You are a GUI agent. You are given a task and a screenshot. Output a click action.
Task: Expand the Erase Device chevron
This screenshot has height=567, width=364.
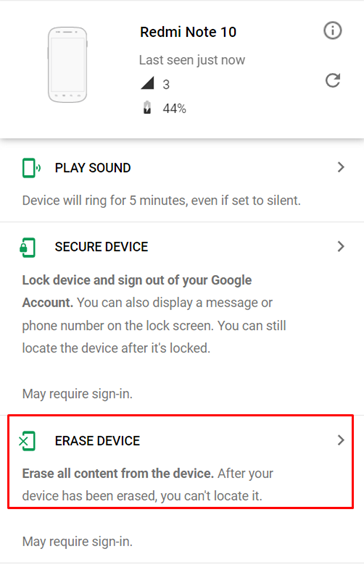click(341, 440)
